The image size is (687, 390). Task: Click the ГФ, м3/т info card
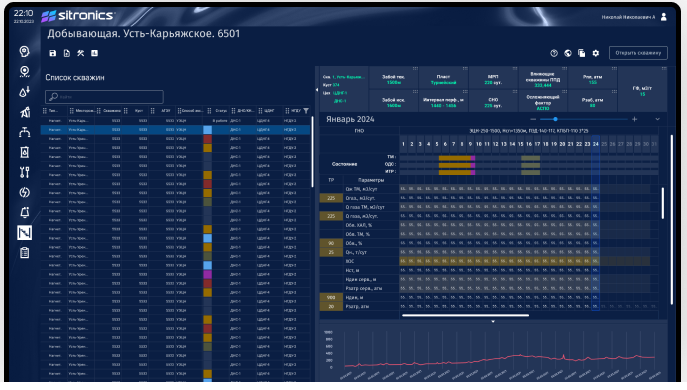pos(642,90)
